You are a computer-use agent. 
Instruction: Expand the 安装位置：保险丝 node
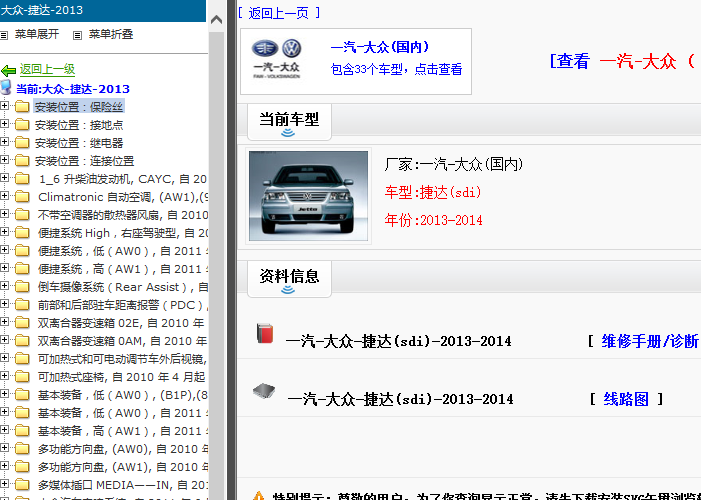click(4, 106)
